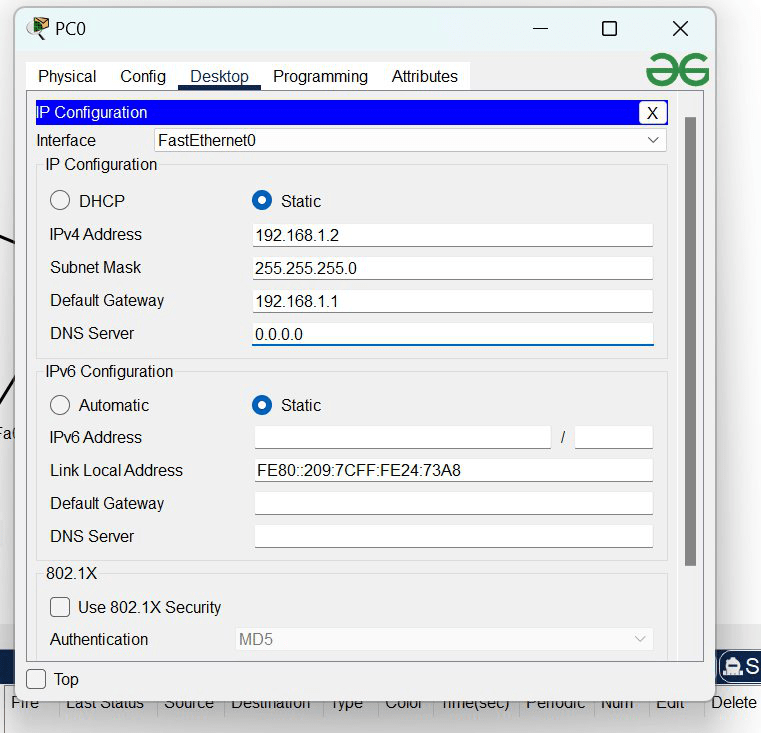Select the Desktop tab
Viewport: 761px width, 733px height.
click(219, 76)
